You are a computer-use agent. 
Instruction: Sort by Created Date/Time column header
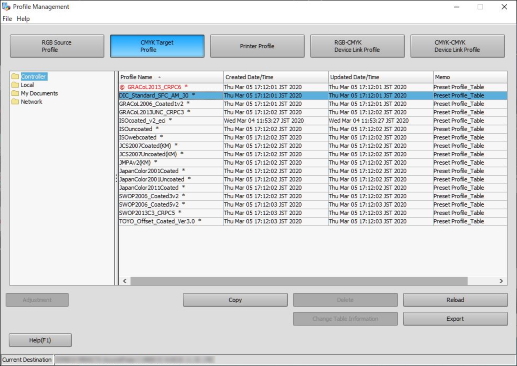(276, 77)
